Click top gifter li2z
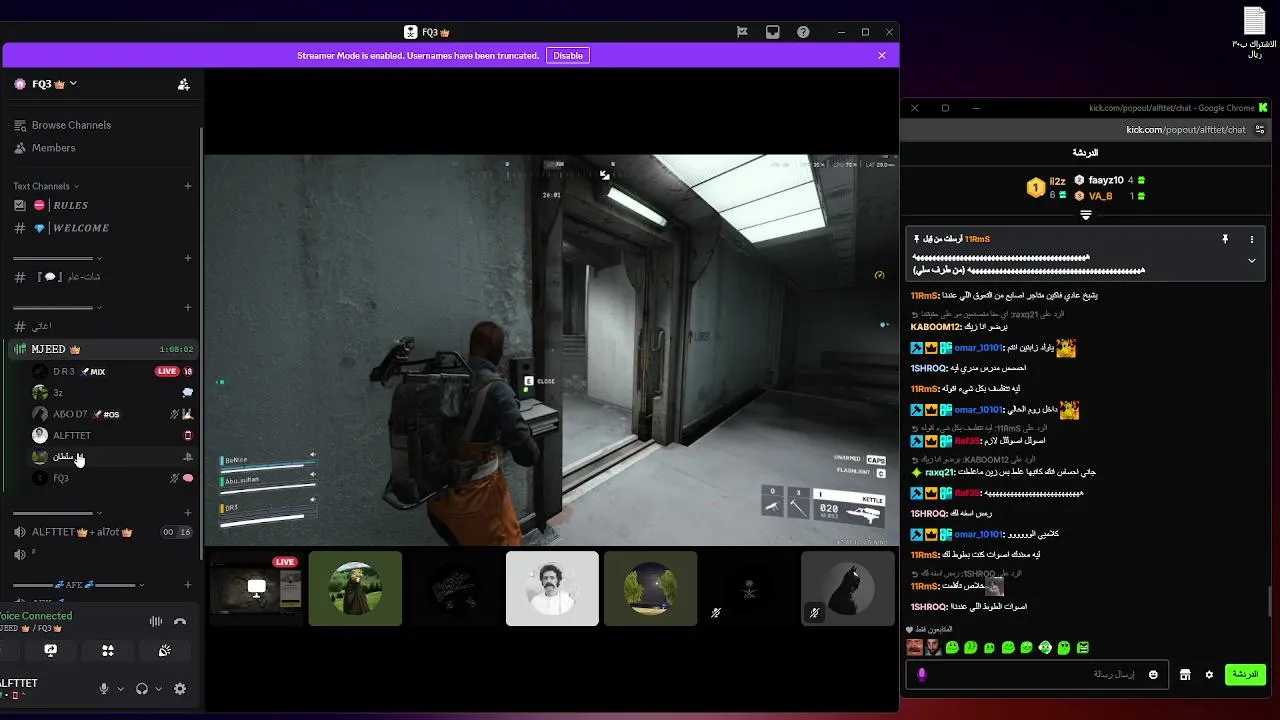 tap(1057, 181)
